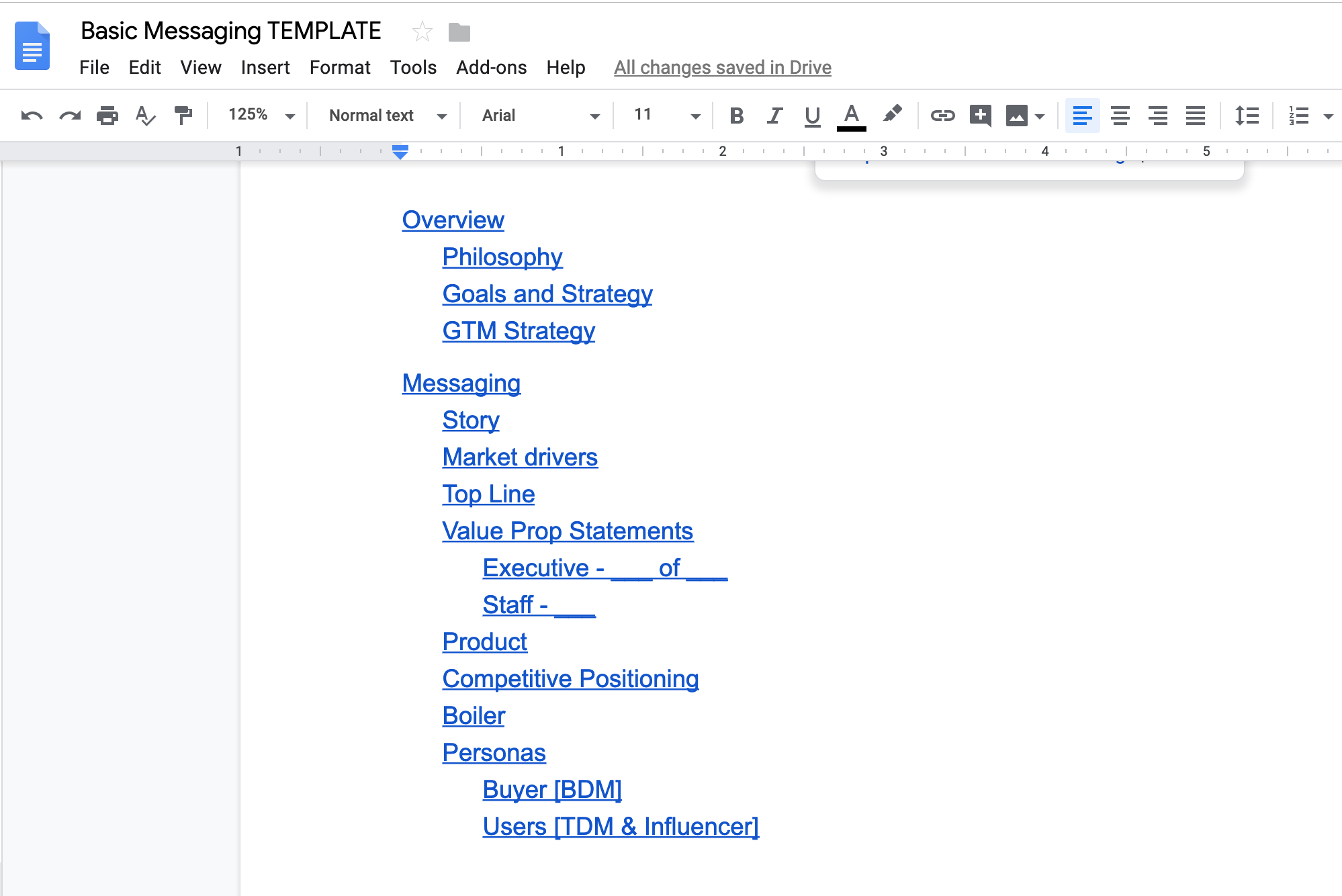The image size is (1342, 896).
Task: Open the zoom 125% dropdown
Action: coord(261,116)
